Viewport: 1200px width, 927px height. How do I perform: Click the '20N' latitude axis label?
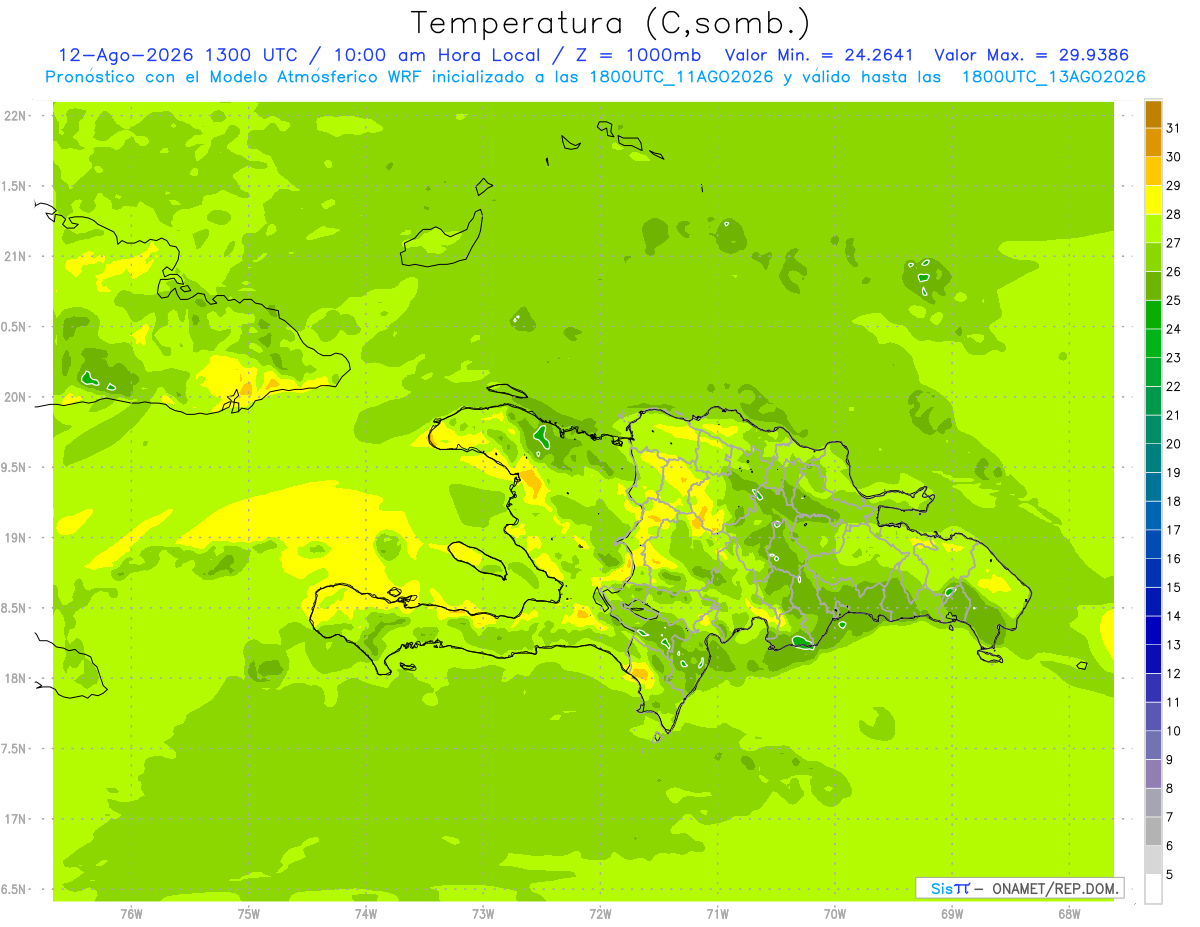(x=15, y=397)
